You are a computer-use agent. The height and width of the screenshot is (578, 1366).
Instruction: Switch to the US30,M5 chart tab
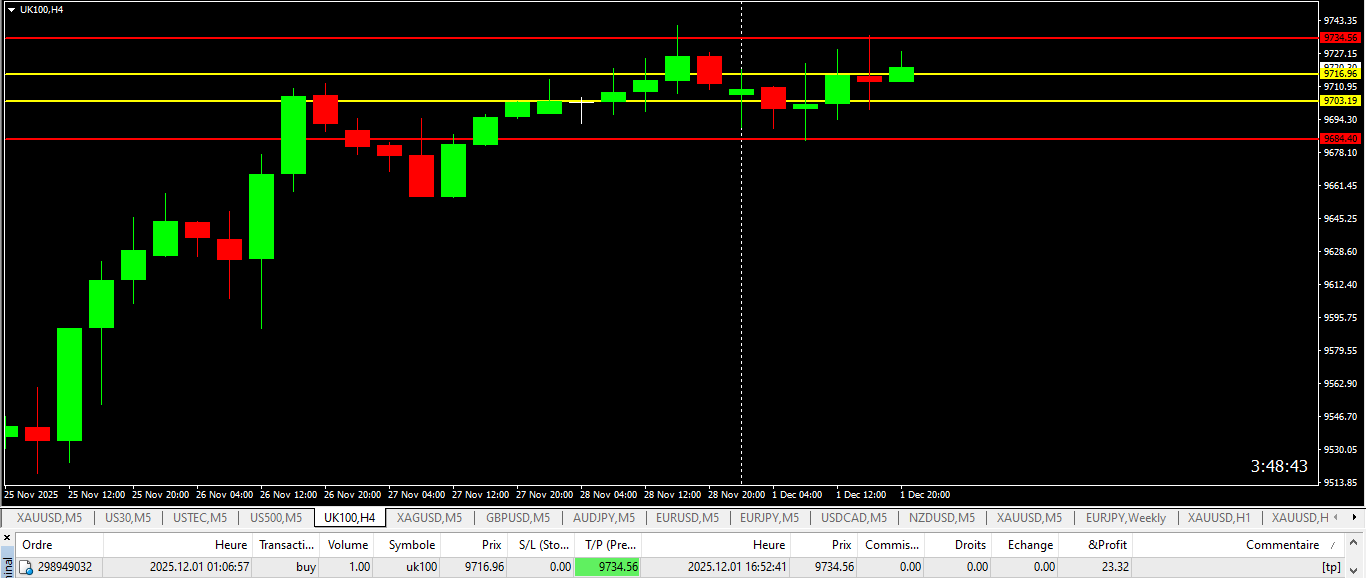(128, 518)
